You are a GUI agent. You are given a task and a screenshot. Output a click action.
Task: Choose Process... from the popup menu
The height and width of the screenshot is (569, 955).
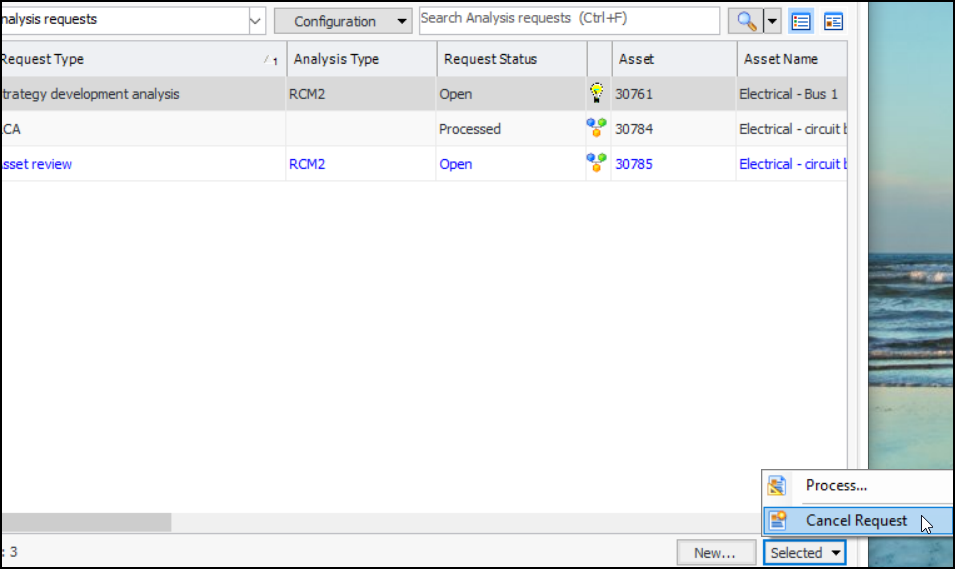click(x=859, y=486)
